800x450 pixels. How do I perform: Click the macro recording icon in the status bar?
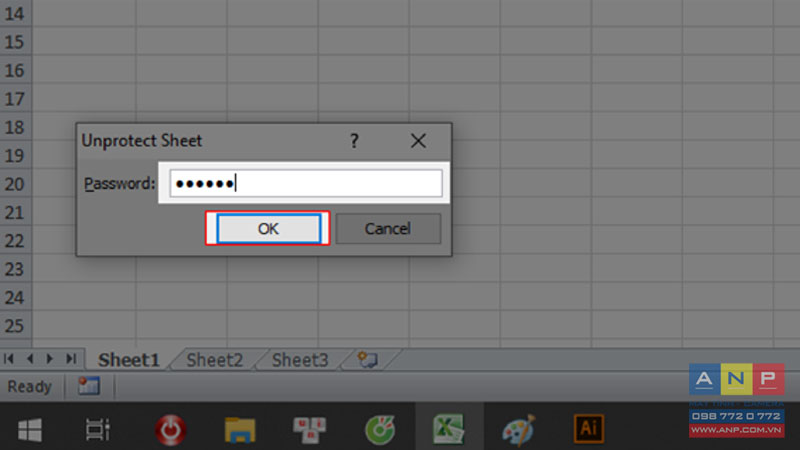coord(89,386)
